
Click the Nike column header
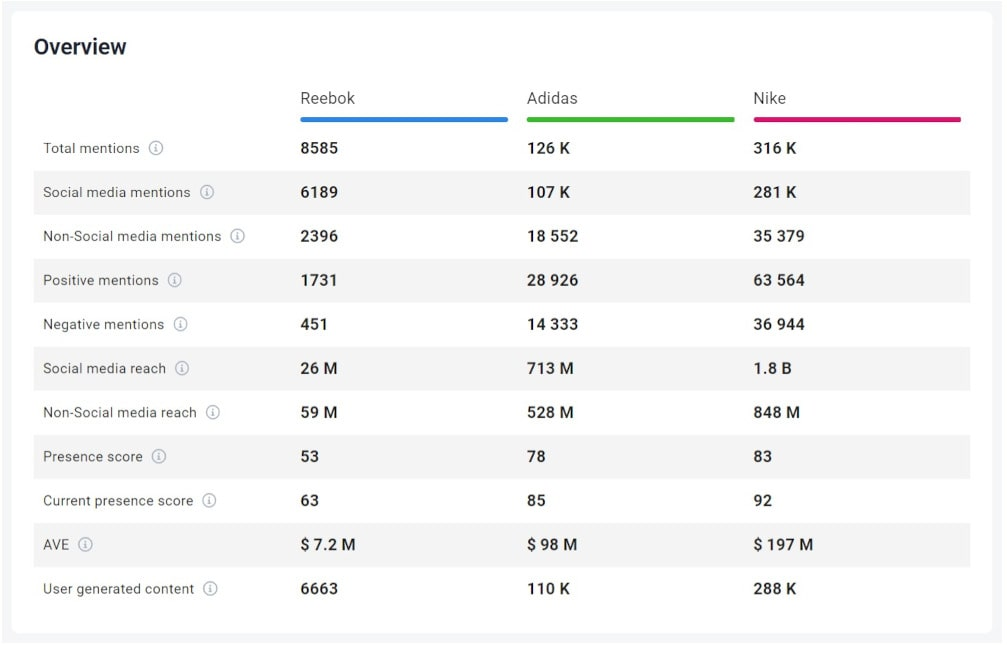pyautogui.click(x=770, y=98)
